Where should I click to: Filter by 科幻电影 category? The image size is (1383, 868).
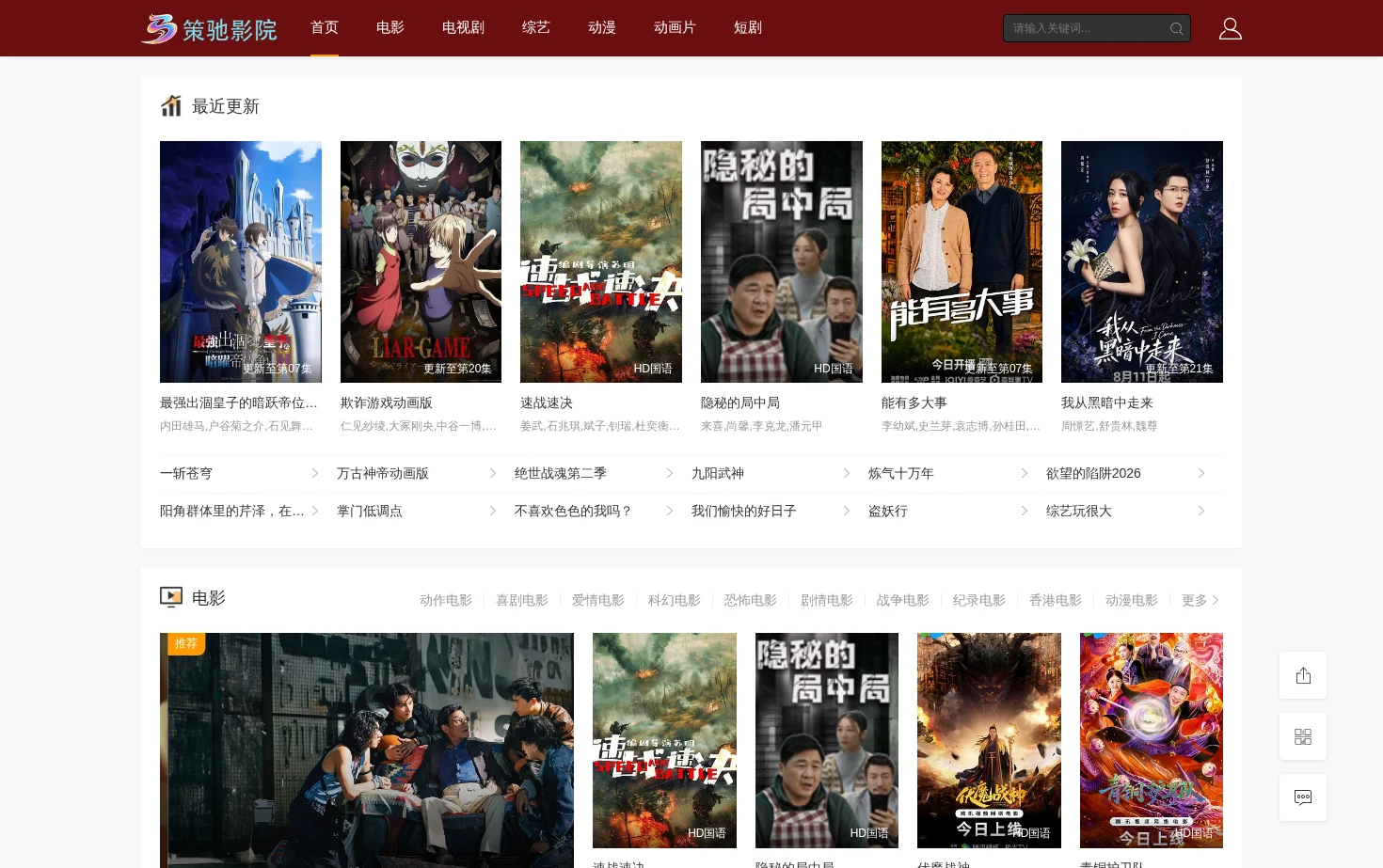675,600
